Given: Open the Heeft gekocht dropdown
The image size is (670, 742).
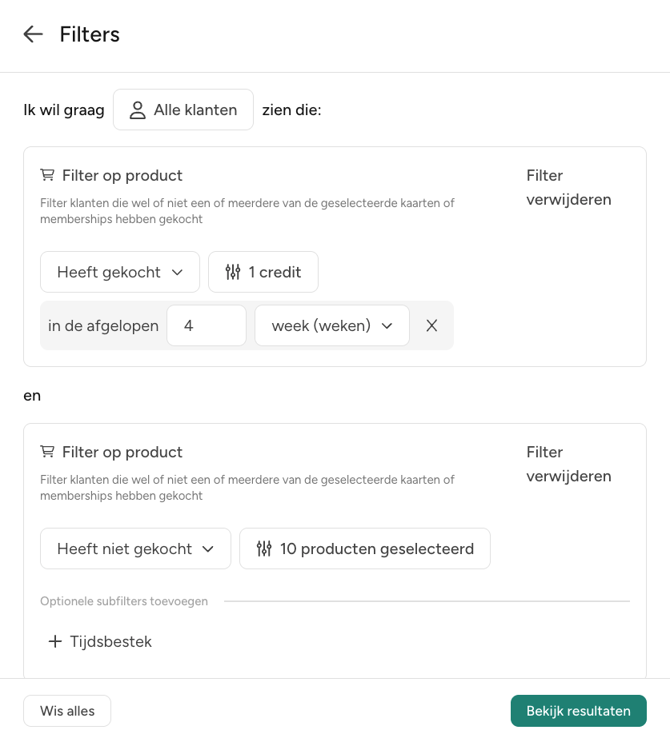Looking at the screenshot, I should pos(120,272).
